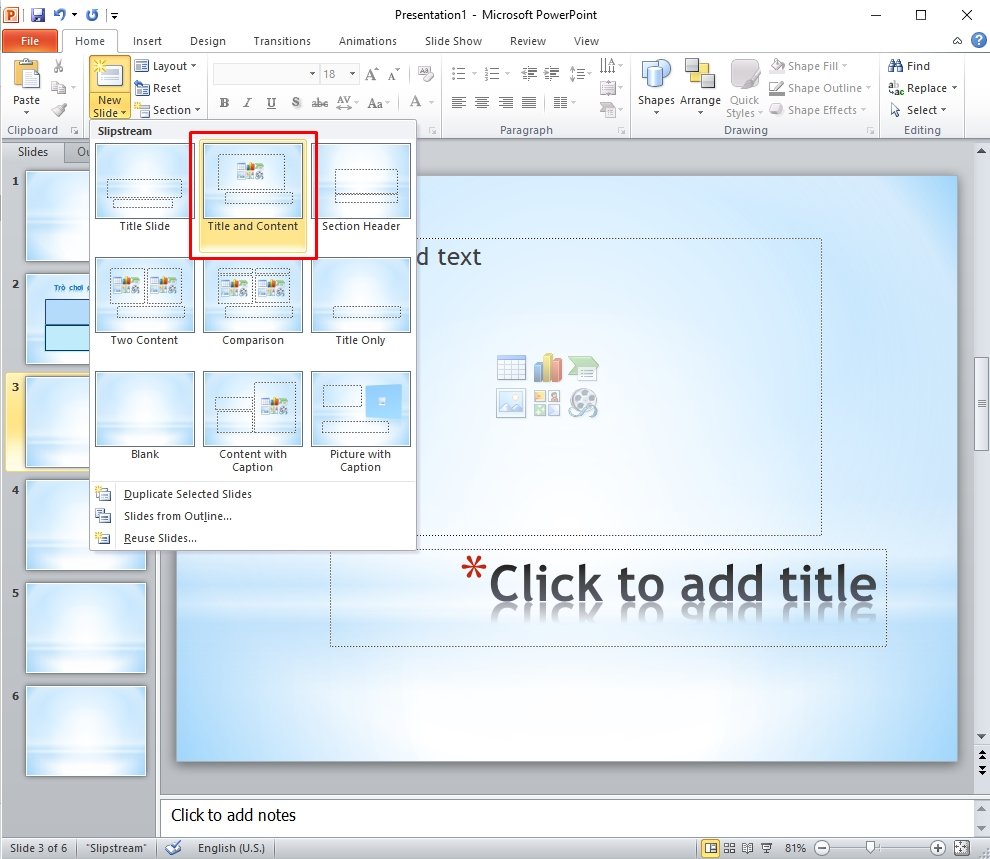
Task: Click Slide Sorter view icon in status bar
Action: point(729,848)
